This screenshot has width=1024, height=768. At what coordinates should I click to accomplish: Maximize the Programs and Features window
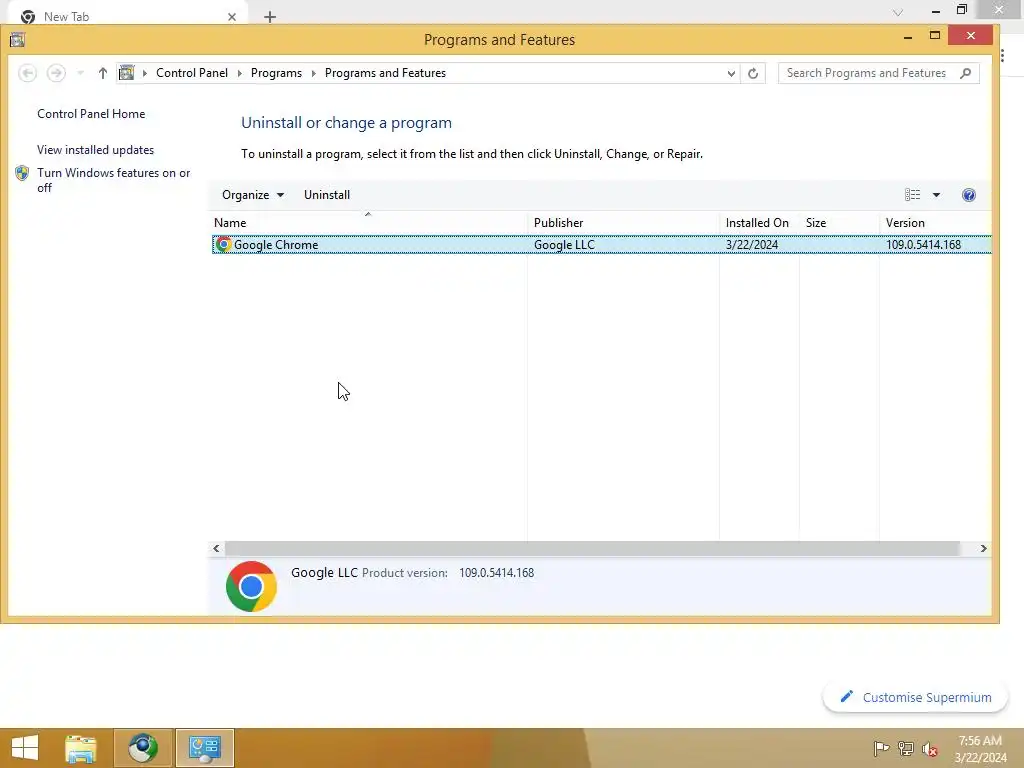tap(935, 36)
